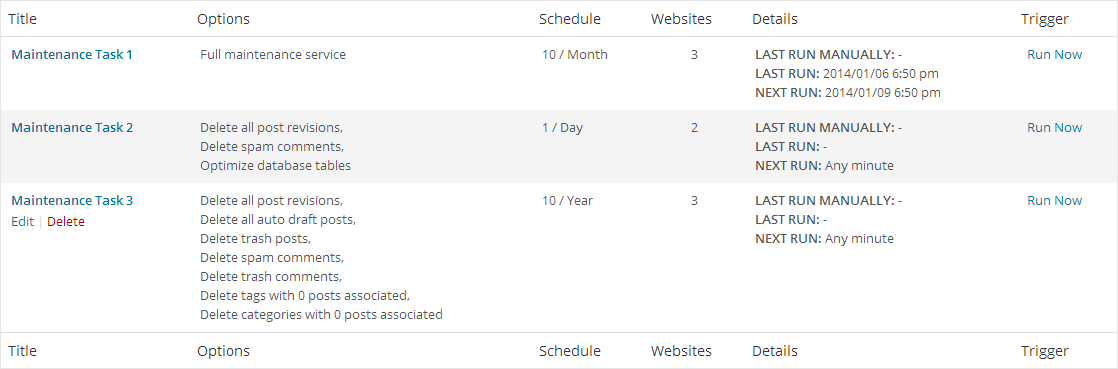Viewport: 1118px width, 369px height.
Task: Open Maintenance Task 3 link
Action: tap(72, 201)
